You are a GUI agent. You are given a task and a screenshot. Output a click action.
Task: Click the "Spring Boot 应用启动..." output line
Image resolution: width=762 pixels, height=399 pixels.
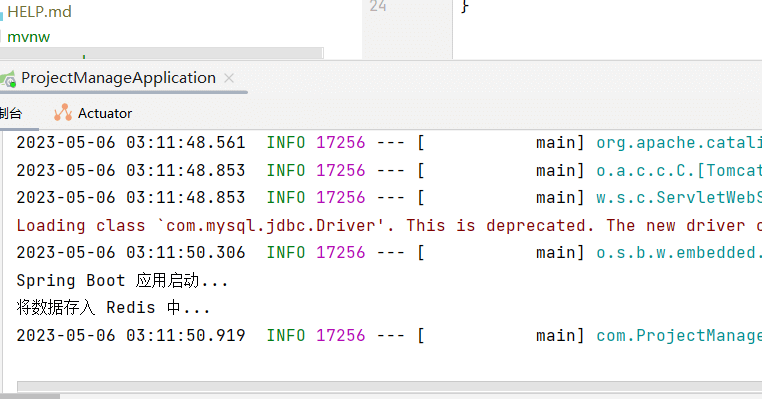122,280
